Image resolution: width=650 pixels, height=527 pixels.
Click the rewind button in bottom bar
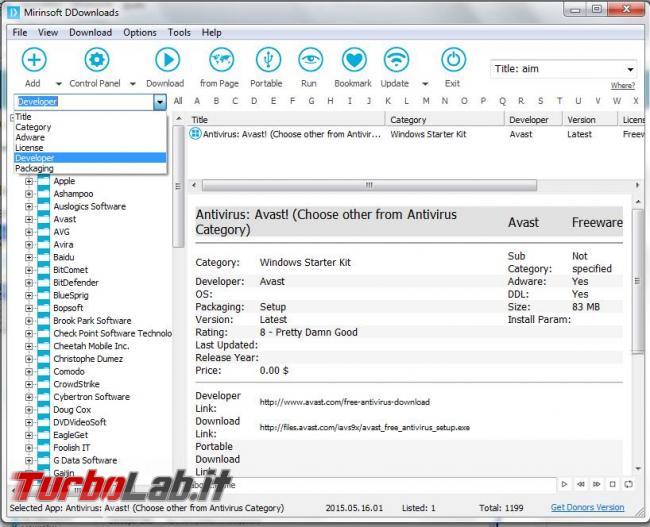pyautogui.click(x=581, y=484)
